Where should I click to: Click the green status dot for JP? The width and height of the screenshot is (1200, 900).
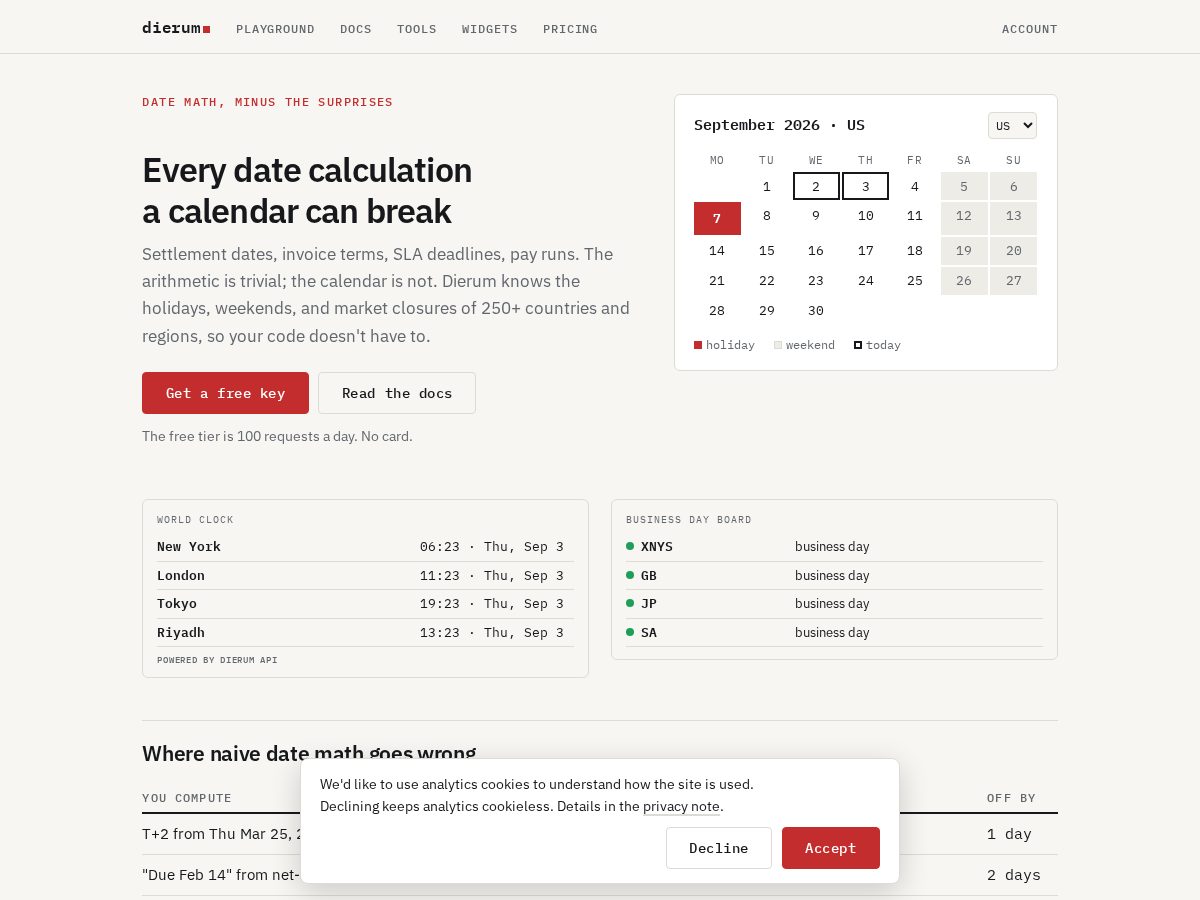pos(630,603)
